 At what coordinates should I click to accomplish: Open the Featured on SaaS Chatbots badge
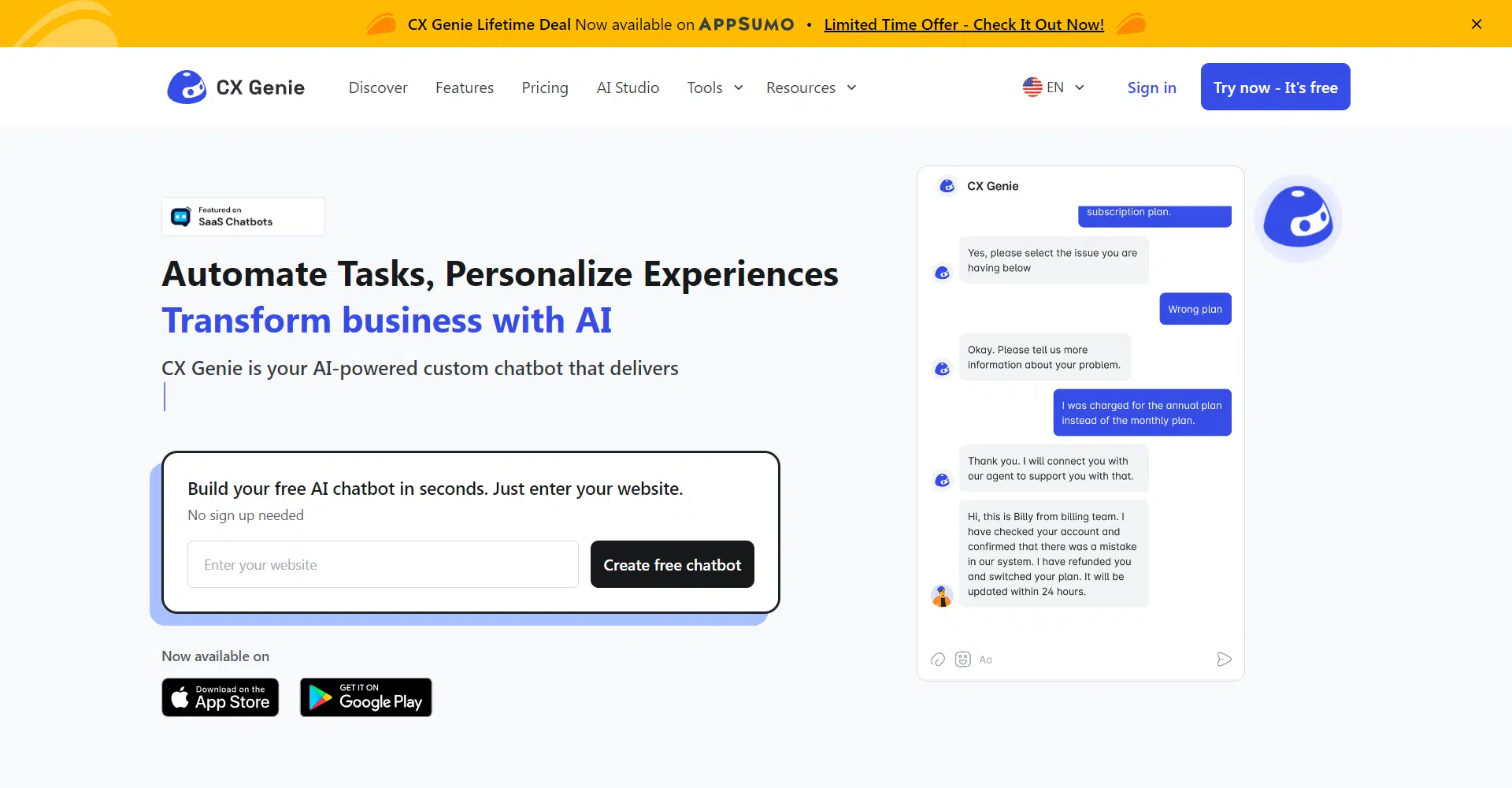coord(243,217)
